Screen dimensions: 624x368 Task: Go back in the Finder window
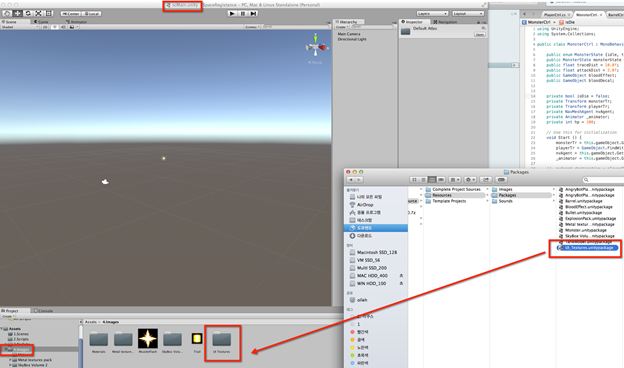coord(351,180)
